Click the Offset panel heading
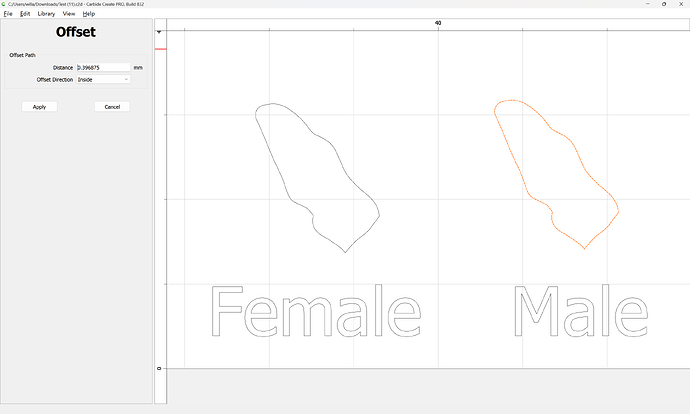The height and width of the screenshot is (414, 690). click(x=76, y=32)
